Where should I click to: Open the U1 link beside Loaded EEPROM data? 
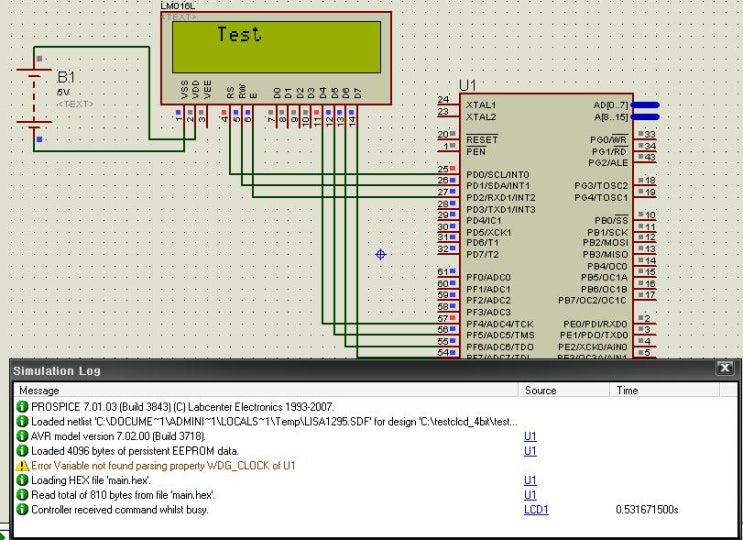point(530,450)
